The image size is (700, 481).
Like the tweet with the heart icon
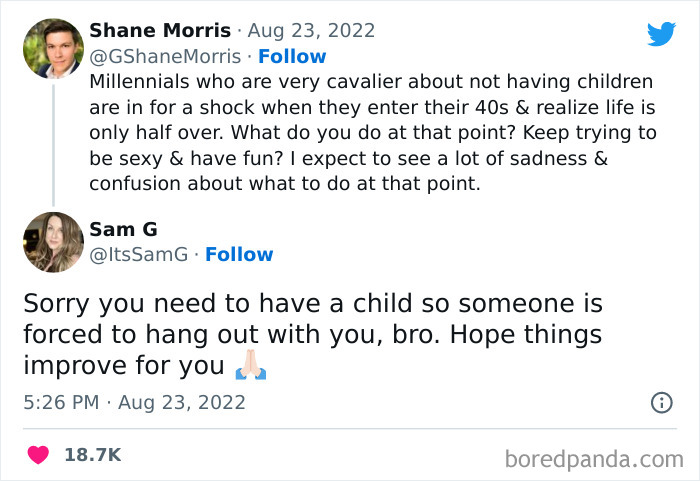coord(39,455)
